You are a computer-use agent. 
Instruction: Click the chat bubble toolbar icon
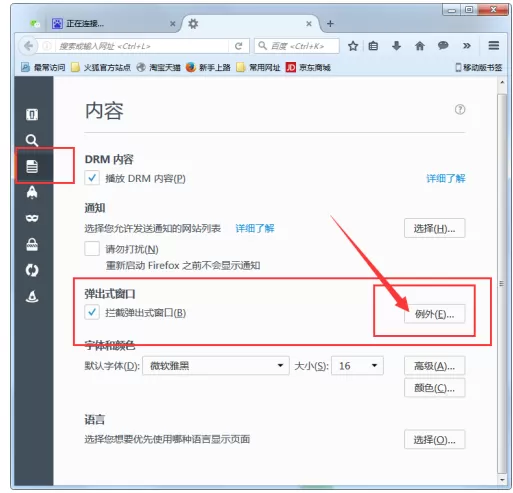coord(443,45)
